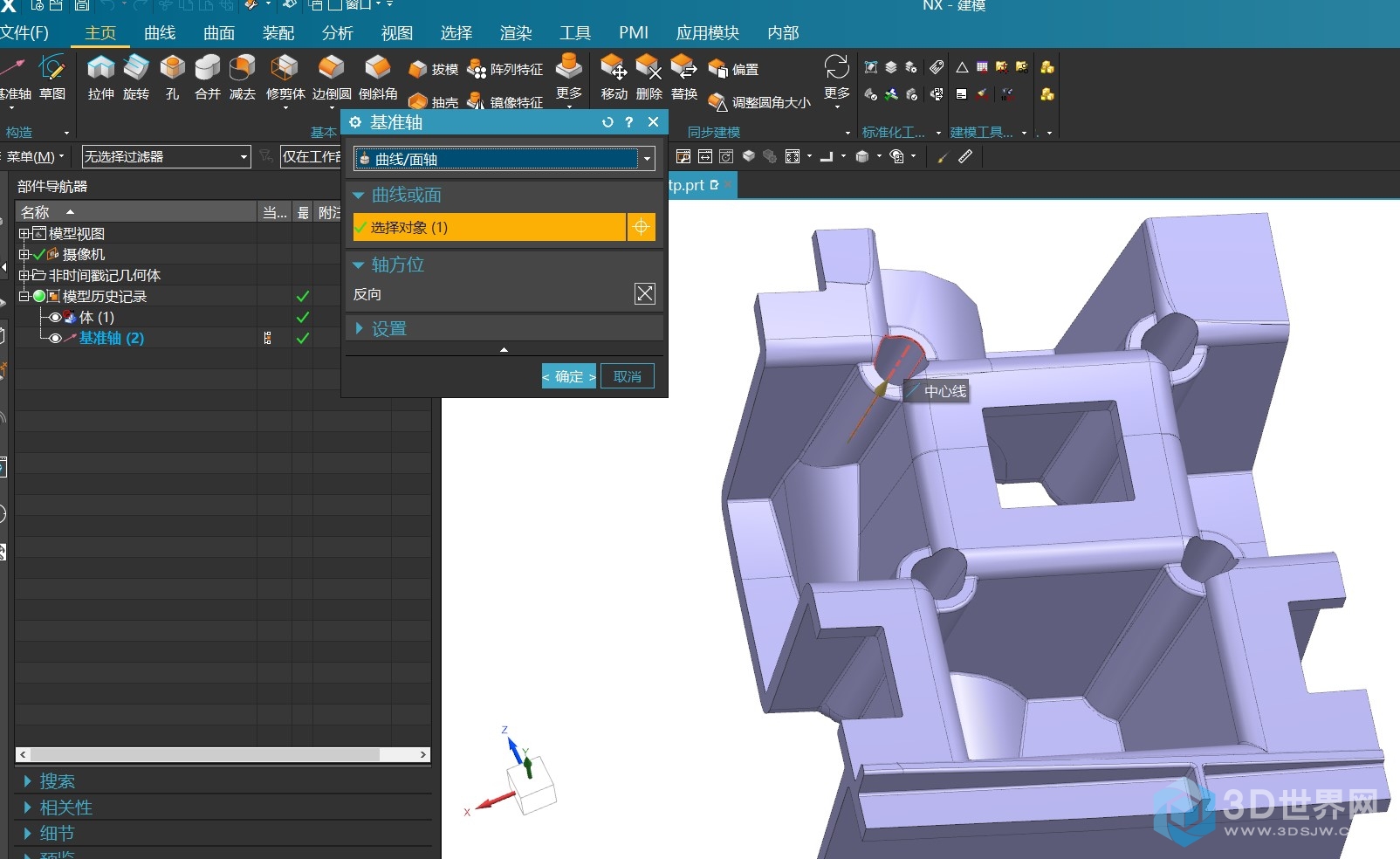
Task: Reset the 基准轴 dialog
Action: tap(607, 122)
